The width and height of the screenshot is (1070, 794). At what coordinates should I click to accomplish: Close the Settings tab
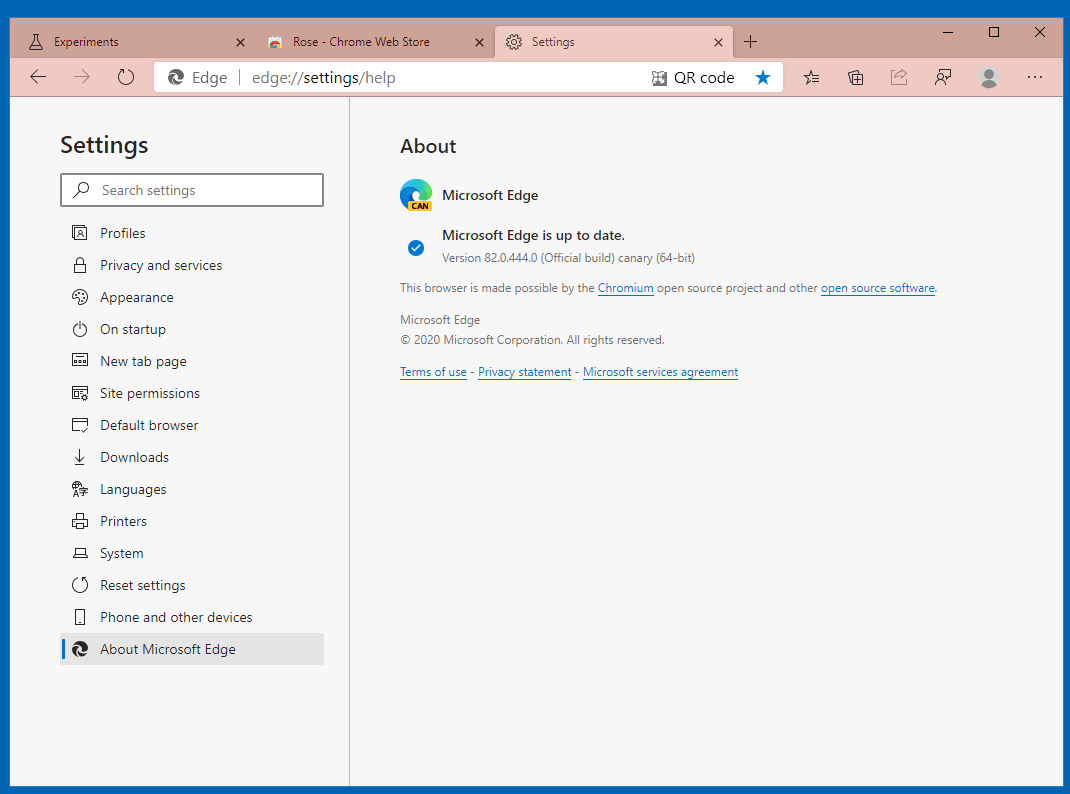(718, 42)
